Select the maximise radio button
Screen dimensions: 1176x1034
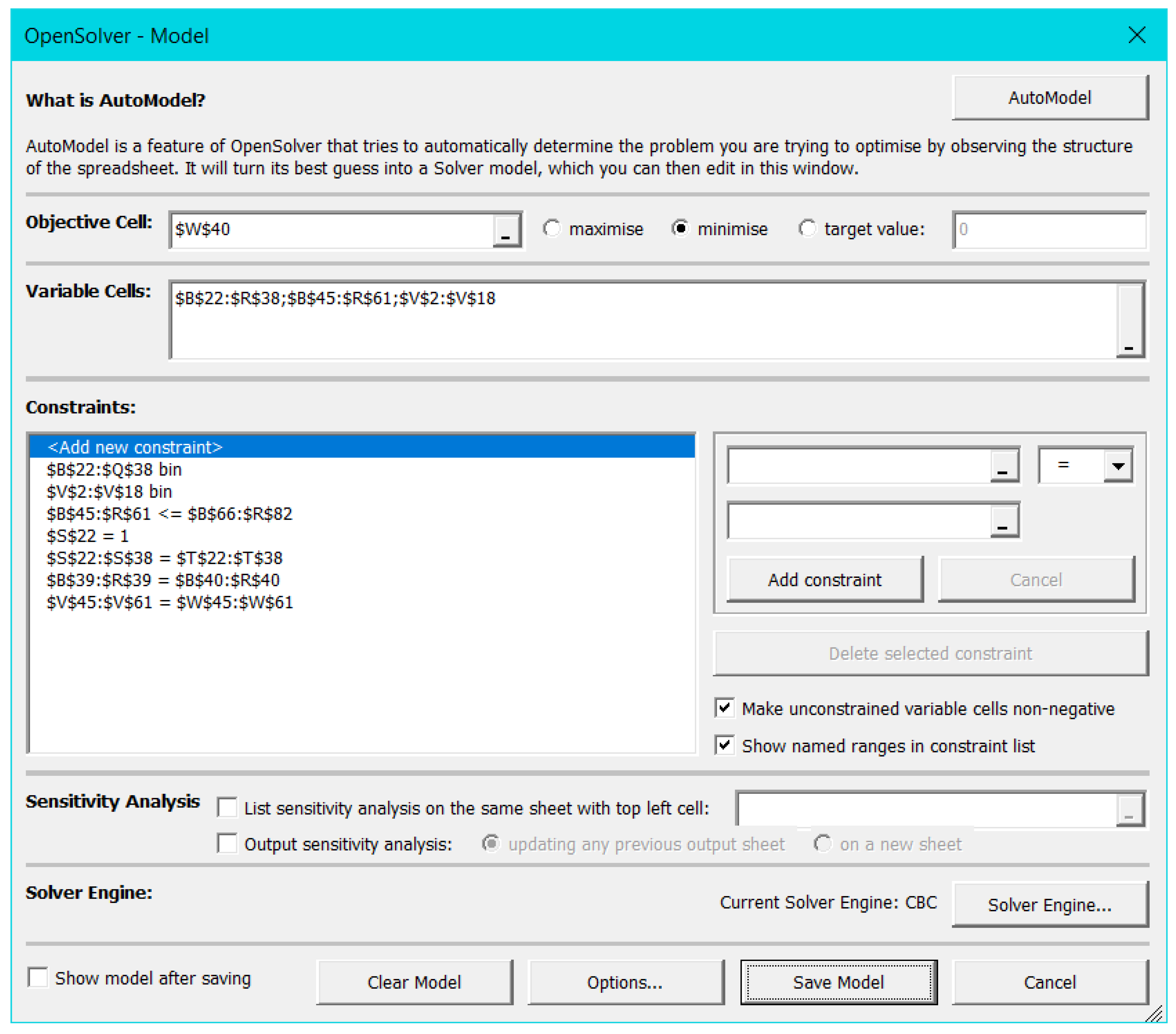tap(552, 229)
